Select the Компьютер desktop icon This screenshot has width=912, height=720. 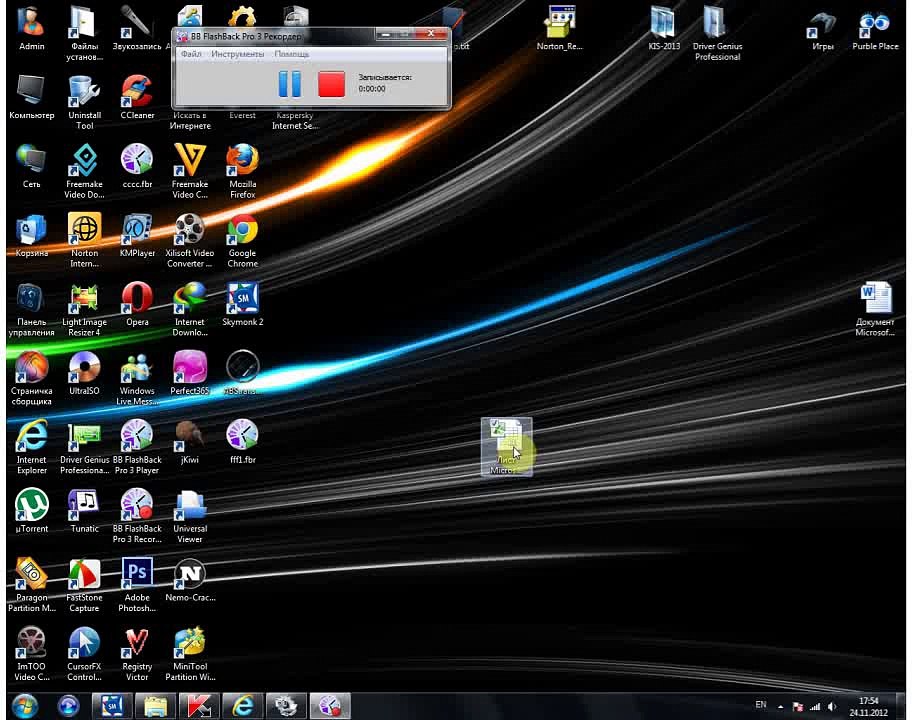[x=31, y=97]
